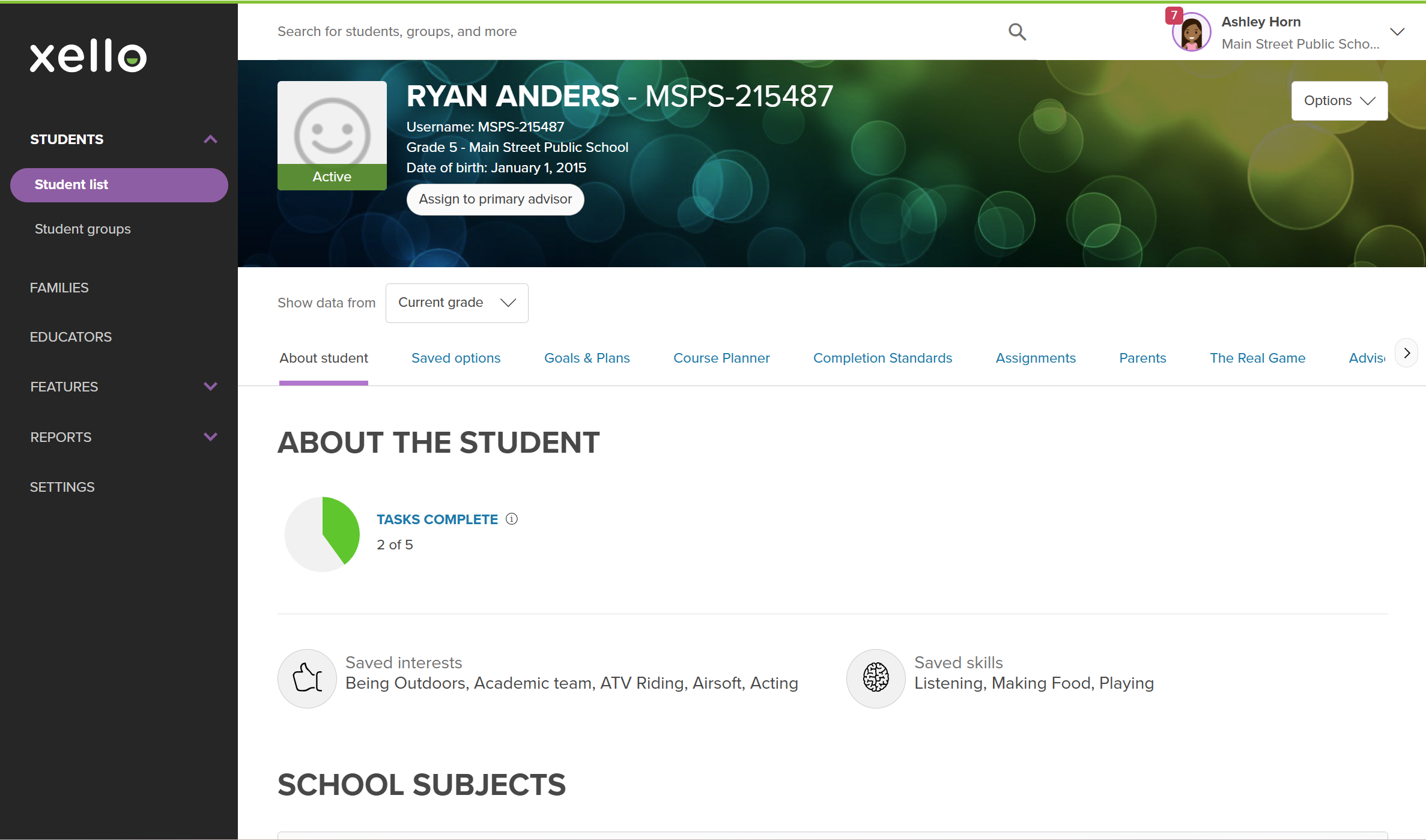Open the Tasks Complete link
1426x840 pixels.
tap(437, 519)
